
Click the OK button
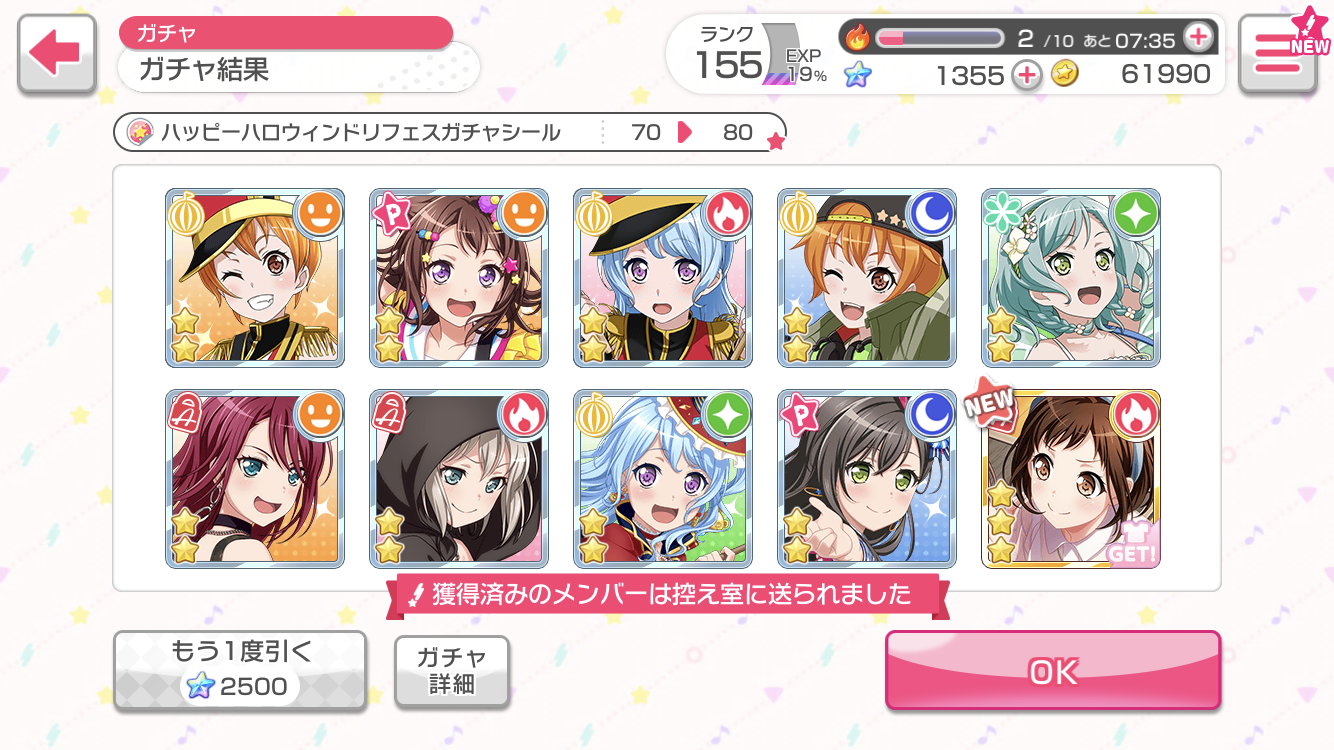(1053, 671)
